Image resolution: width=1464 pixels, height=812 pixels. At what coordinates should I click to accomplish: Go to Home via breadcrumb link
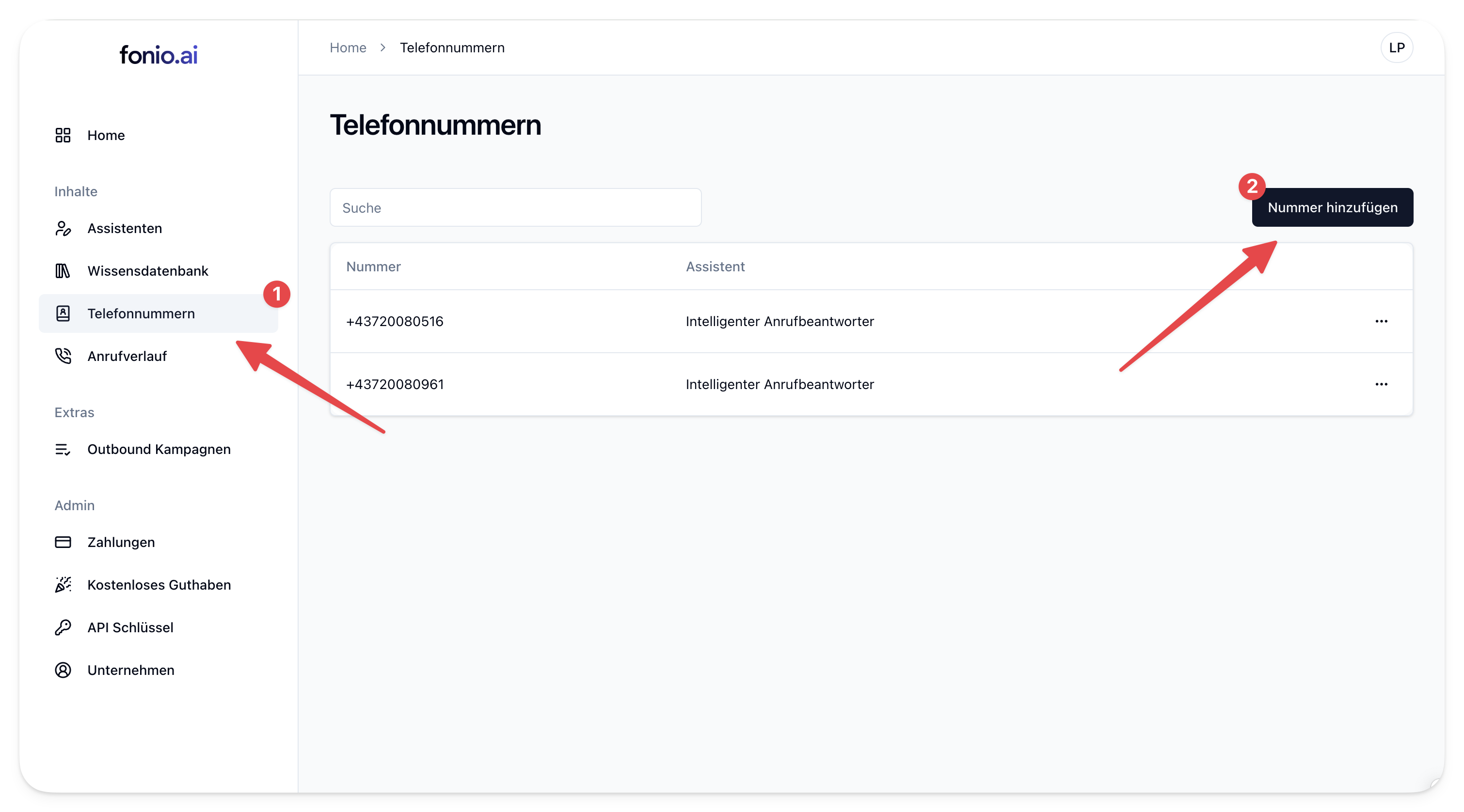[348, 47]
